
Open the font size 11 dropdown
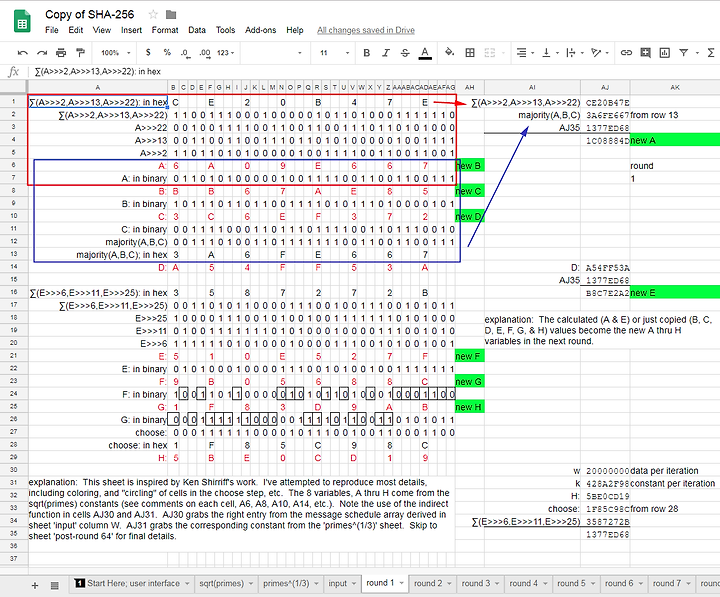tap(334, 53)
